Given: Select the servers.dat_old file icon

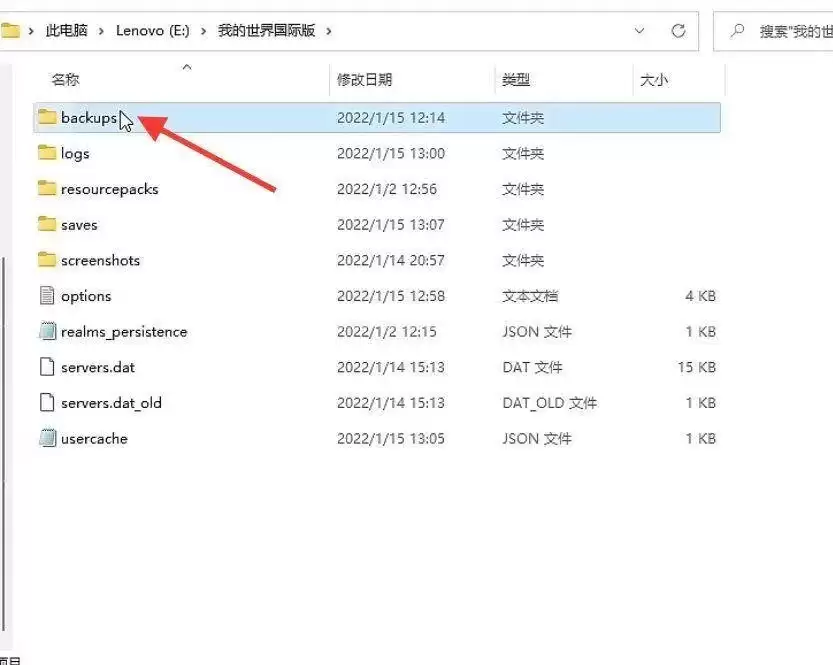Looking at the screenshot, I should point(47,402).
